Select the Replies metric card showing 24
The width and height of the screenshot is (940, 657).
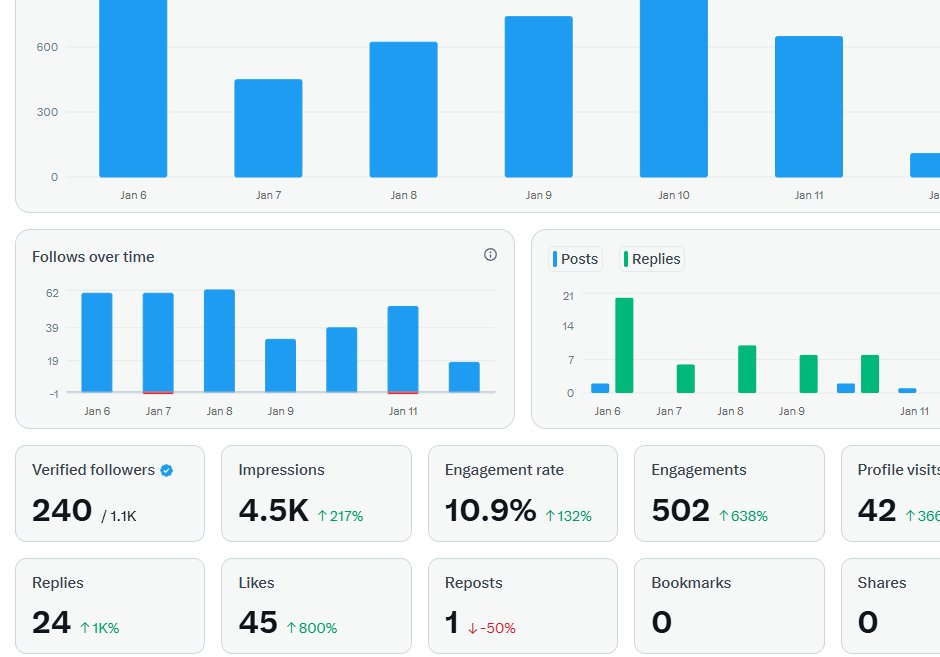coord(110,606)
